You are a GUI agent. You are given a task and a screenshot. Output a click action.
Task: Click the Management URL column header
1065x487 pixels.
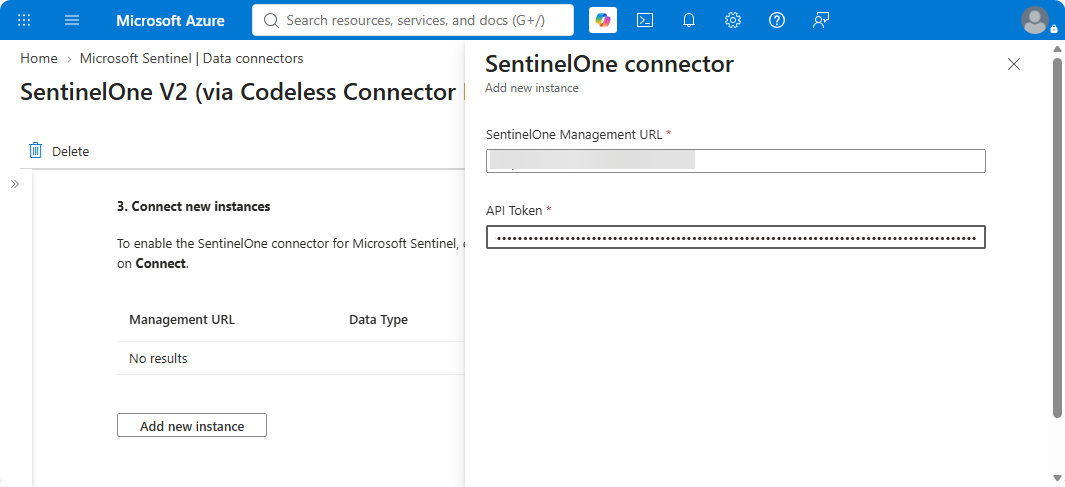tap(182, 319)
